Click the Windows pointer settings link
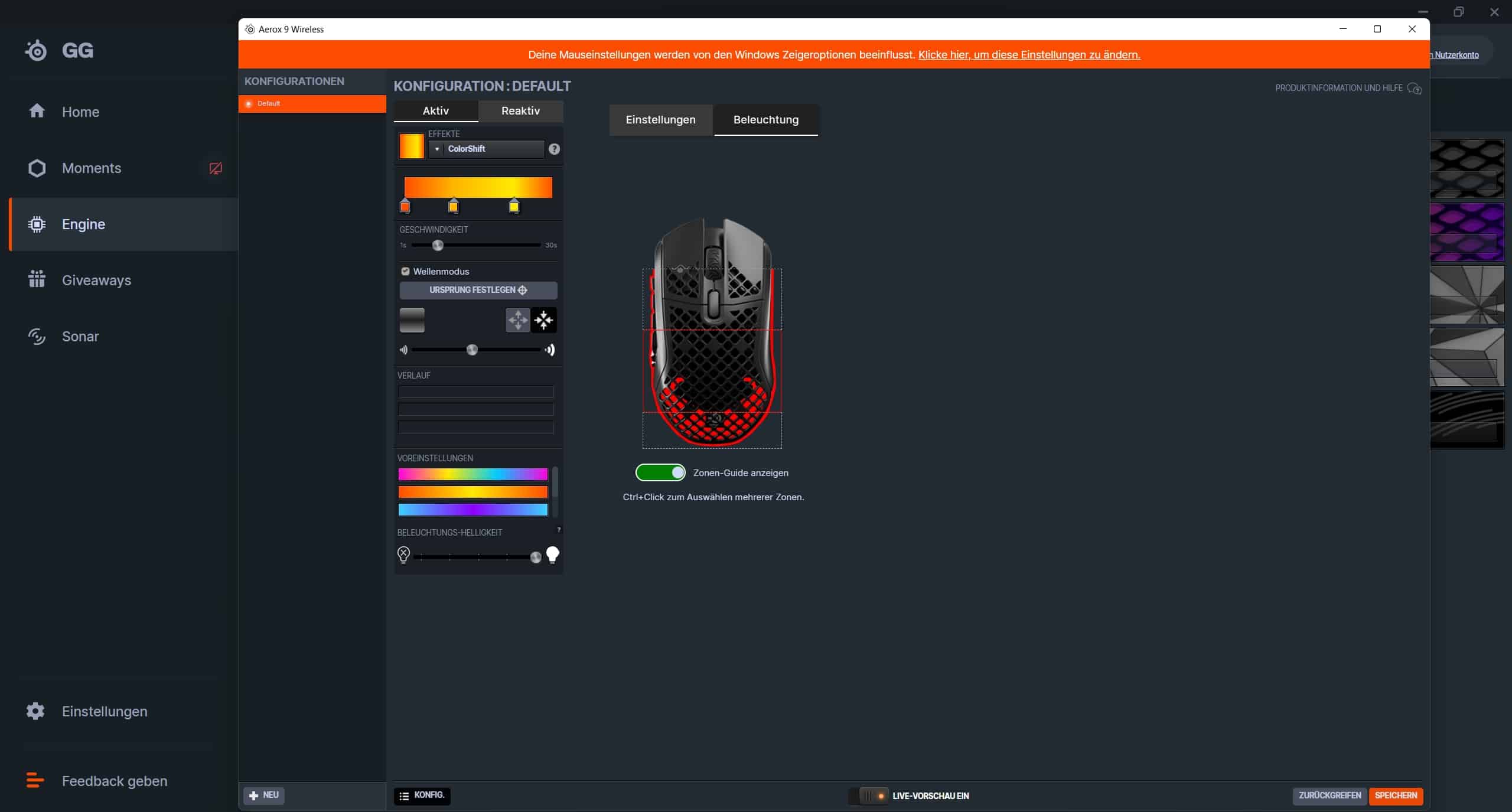The height and width of the screenshot is (812, 1512). point(1029,55)
